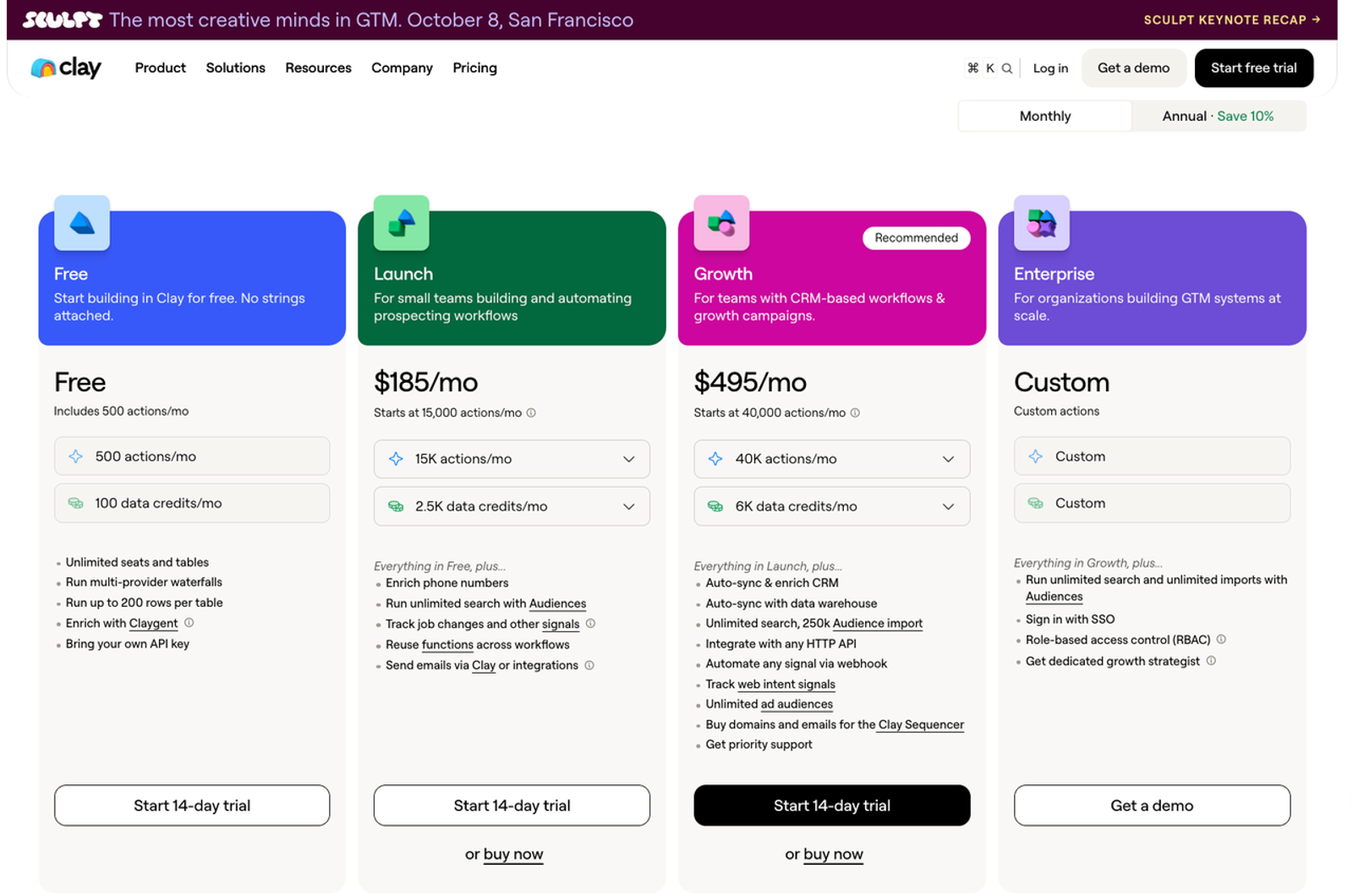Screen dimensions: 1353x896
Task: Click 'Sign in with SSO' text
Action: pyautogui.click(x=1070, y=620)
